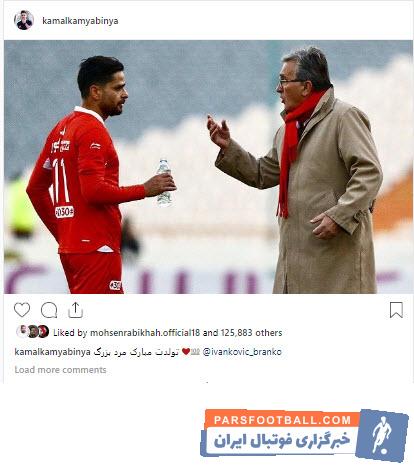Click the football player icon in the Parsfootball logo
This screenshot has height=468, width=414.
[x=382, y=435]
